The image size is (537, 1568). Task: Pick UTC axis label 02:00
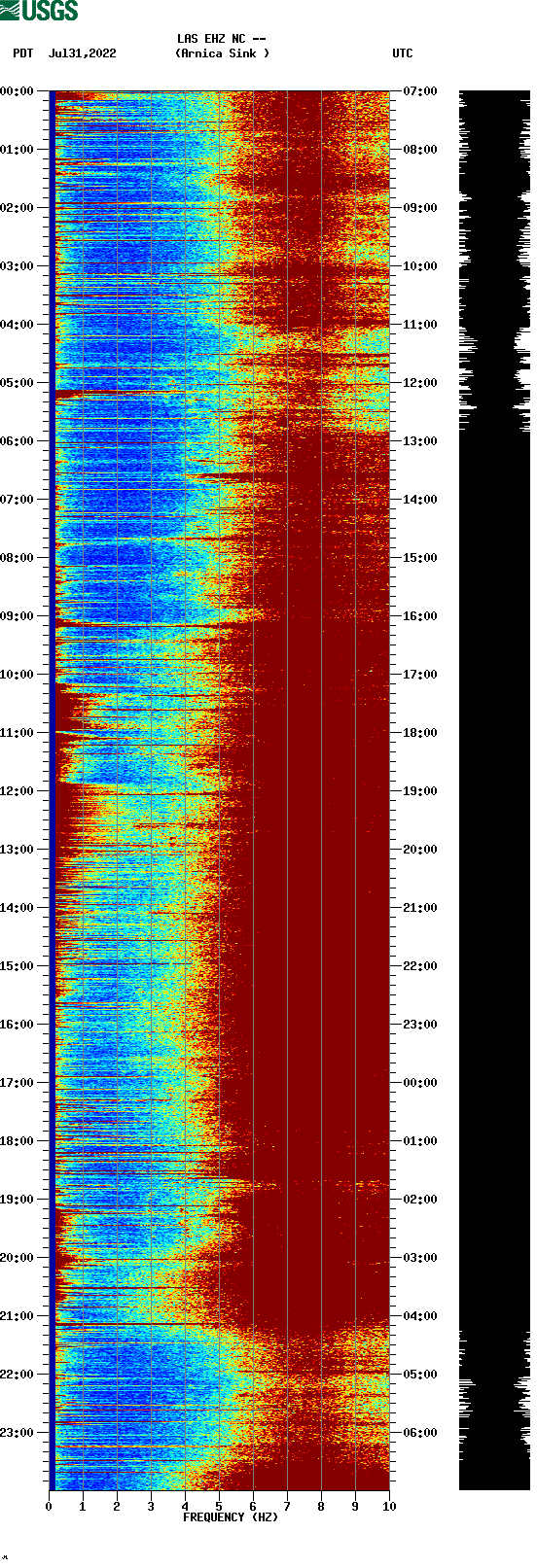pos(420,1200)
